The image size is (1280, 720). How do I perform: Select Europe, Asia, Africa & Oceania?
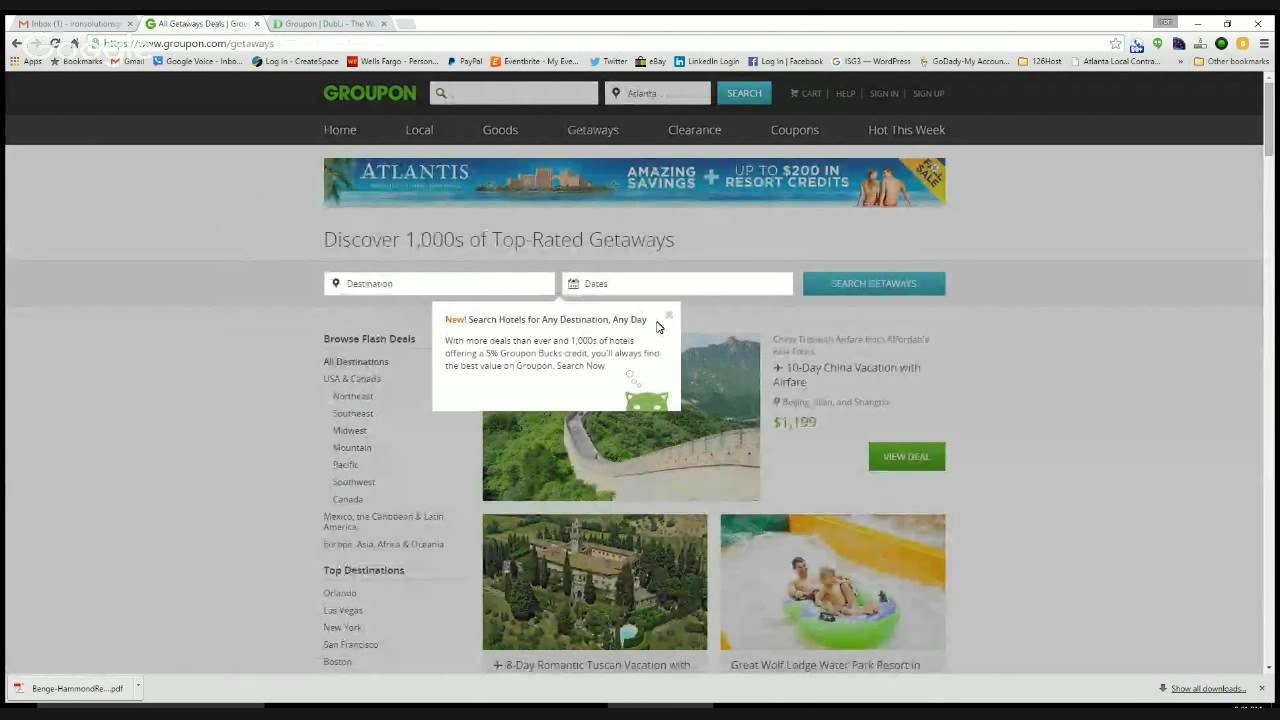[383, 544]
